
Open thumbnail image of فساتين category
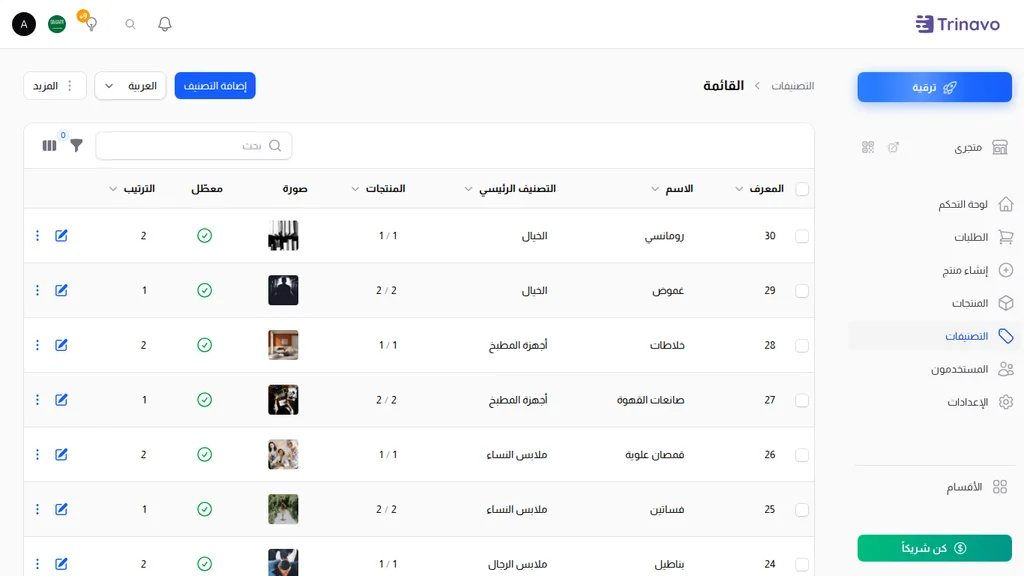[283, 509]
